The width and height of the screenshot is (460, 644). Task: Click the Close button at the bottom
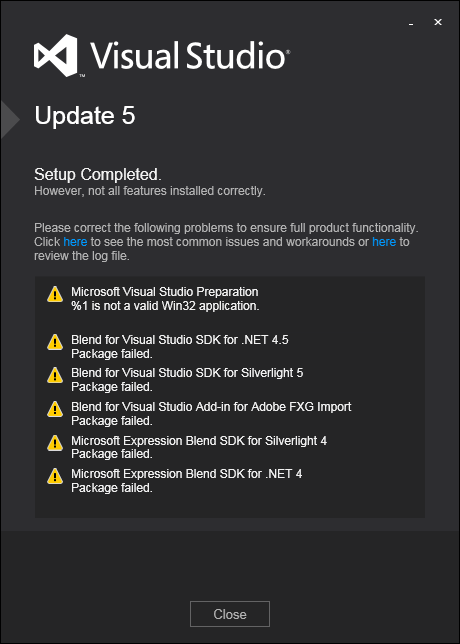tap(230, 614)
